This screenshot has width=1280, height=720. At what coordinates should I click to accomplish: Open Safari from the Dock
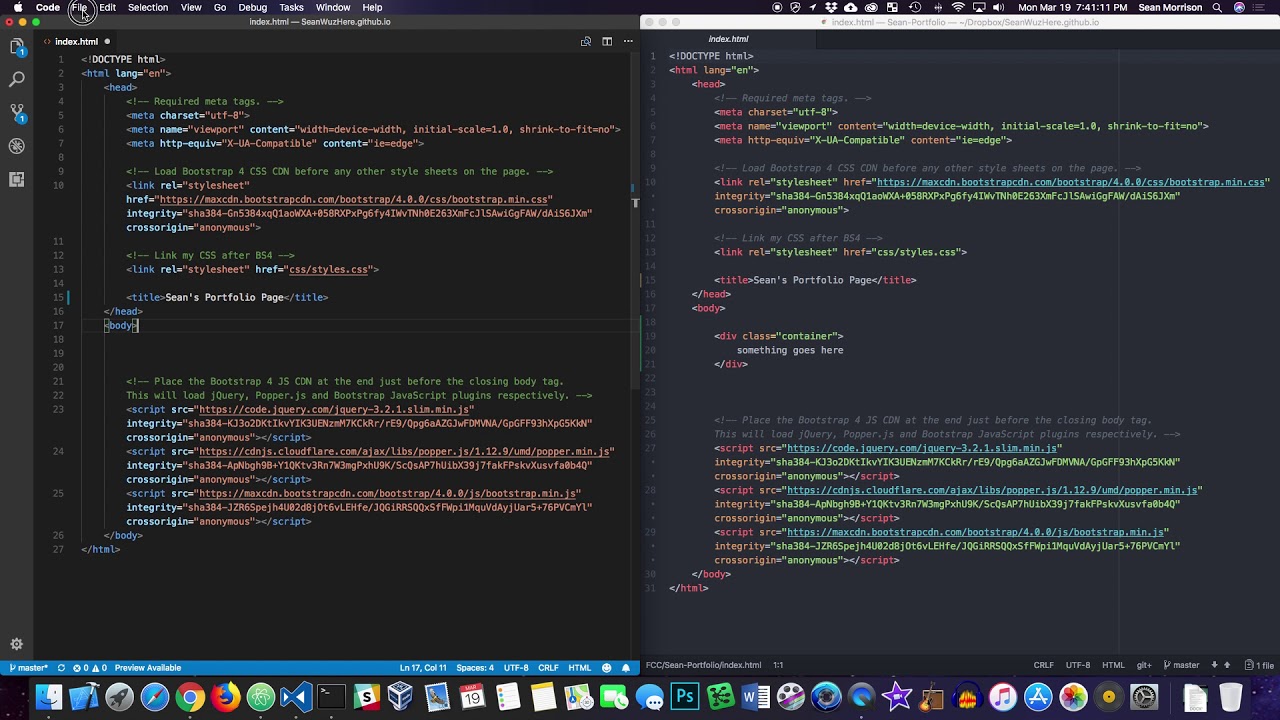click(x=155, y=697)
